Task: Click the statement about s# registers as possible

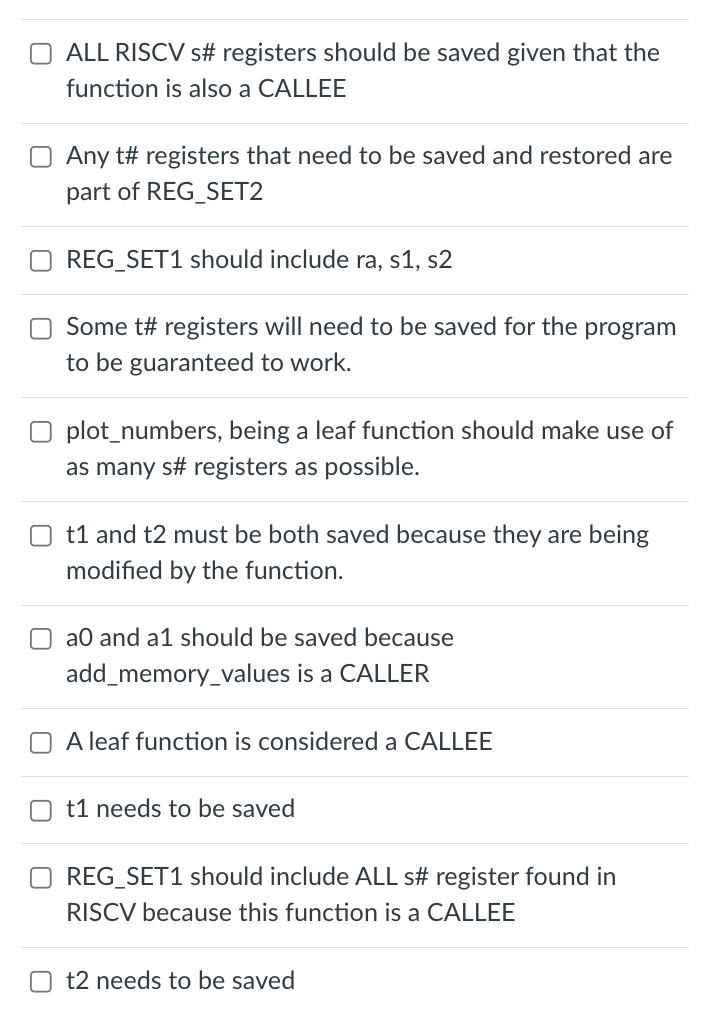Action: pyautogui.click(x=368, y=449)
